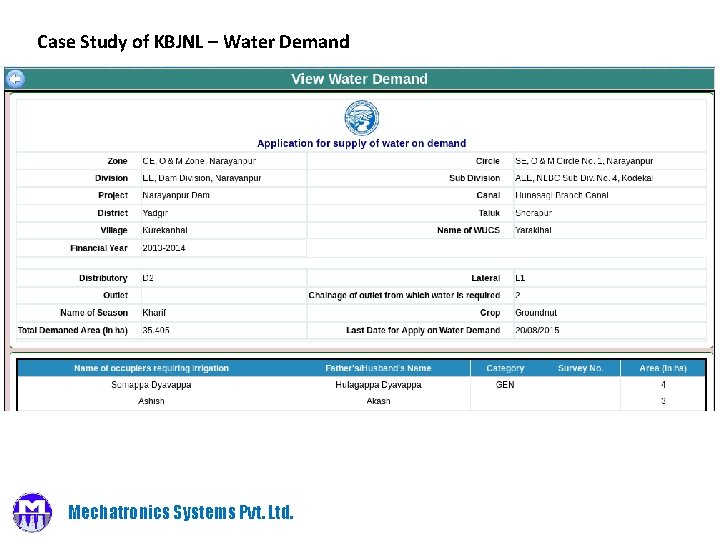Click 'Name of occupiers requiring irrigation' column header
Image resolution: width=720 pixels, height=540 pixels.
(x=151, y=368)
